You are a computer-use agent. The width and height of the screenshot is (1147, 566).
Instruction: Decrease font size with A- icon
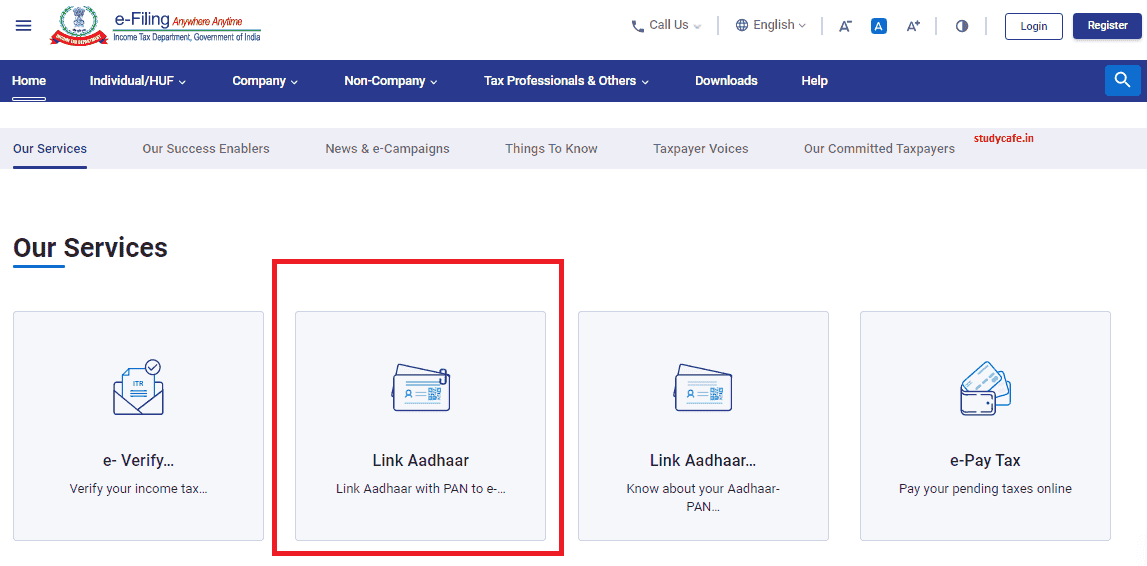pyautogui.click(x=845, y=26)
